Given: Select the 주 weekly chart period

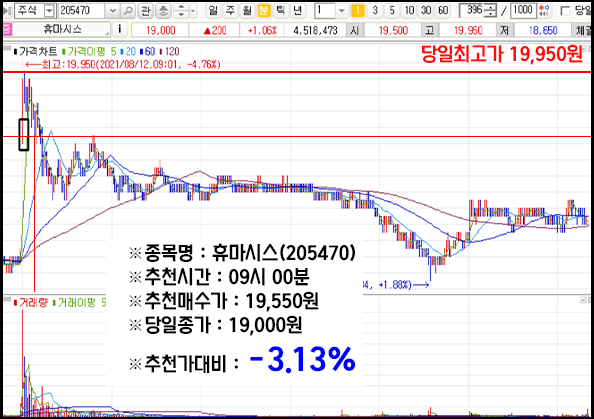Looking at the screenshot, I should coord(230,10).
